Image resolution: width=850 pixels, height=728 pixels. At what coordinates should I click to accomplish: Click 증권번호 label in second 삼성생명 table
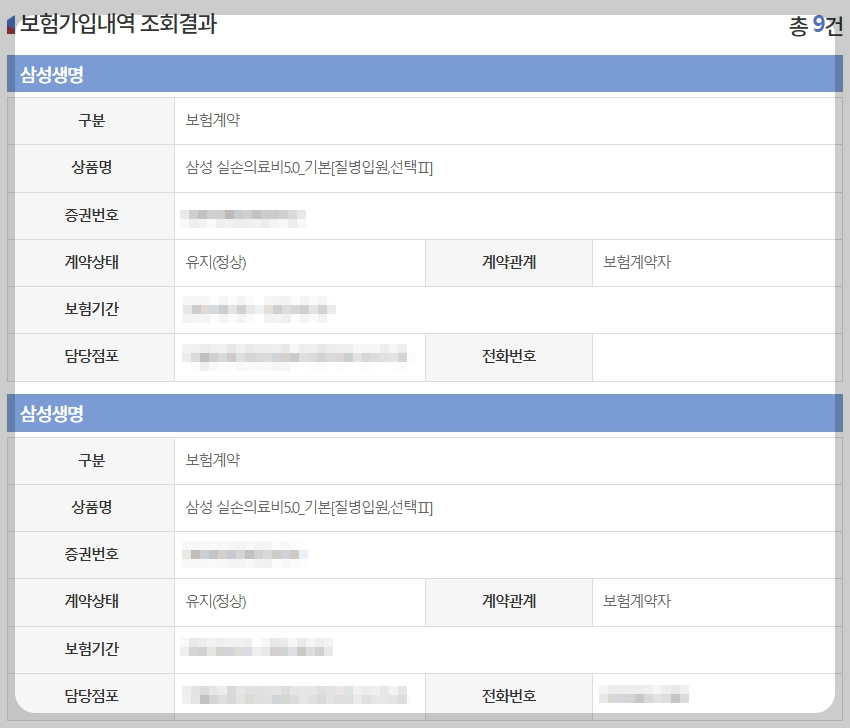point(92,554)
